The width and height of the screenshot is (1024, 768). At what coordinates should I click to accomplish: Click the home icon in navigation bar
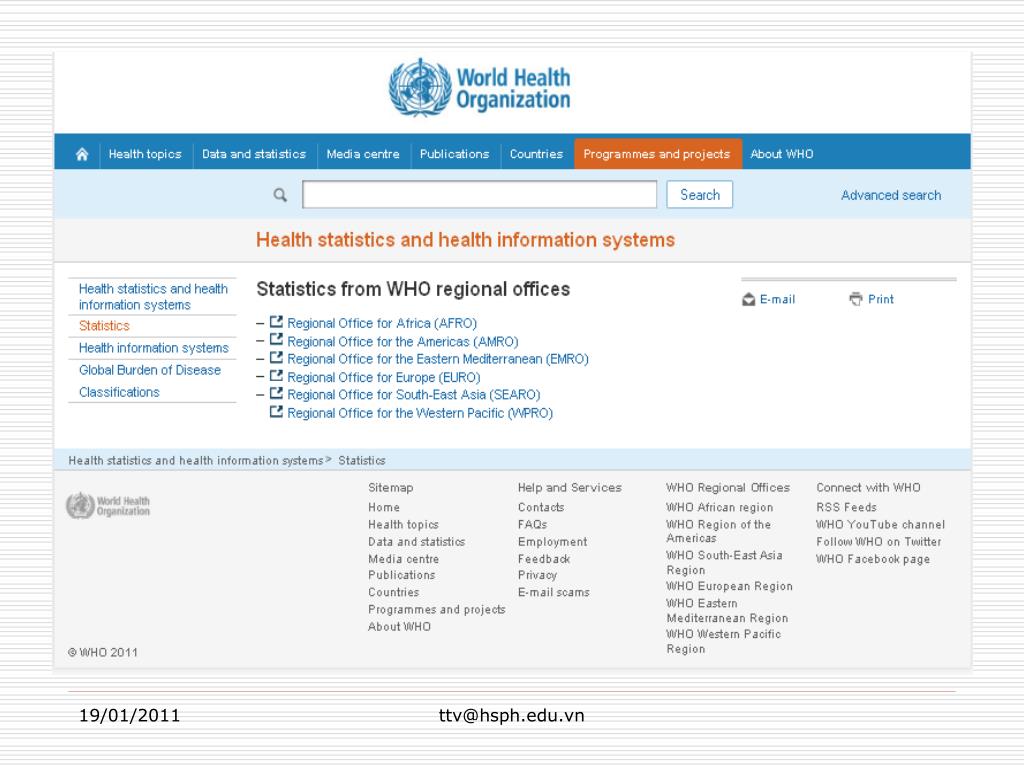pos(82,154)
